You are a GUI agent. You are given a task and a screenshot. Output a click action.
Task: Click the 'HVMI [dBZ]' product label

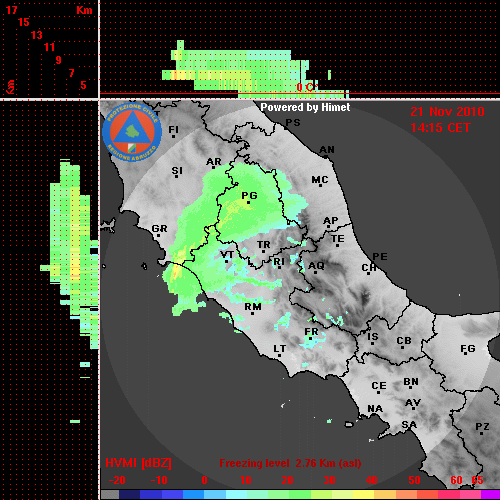[x=138, y=463]
